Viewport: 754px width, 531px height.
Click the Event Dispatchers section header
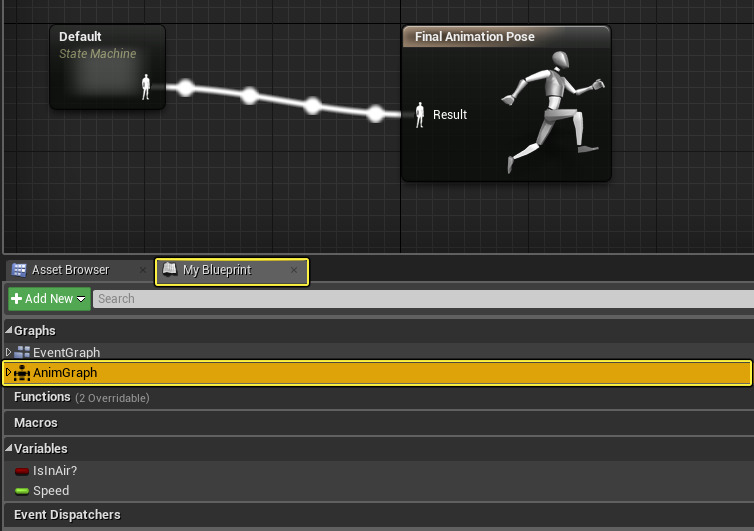[379, 515]
